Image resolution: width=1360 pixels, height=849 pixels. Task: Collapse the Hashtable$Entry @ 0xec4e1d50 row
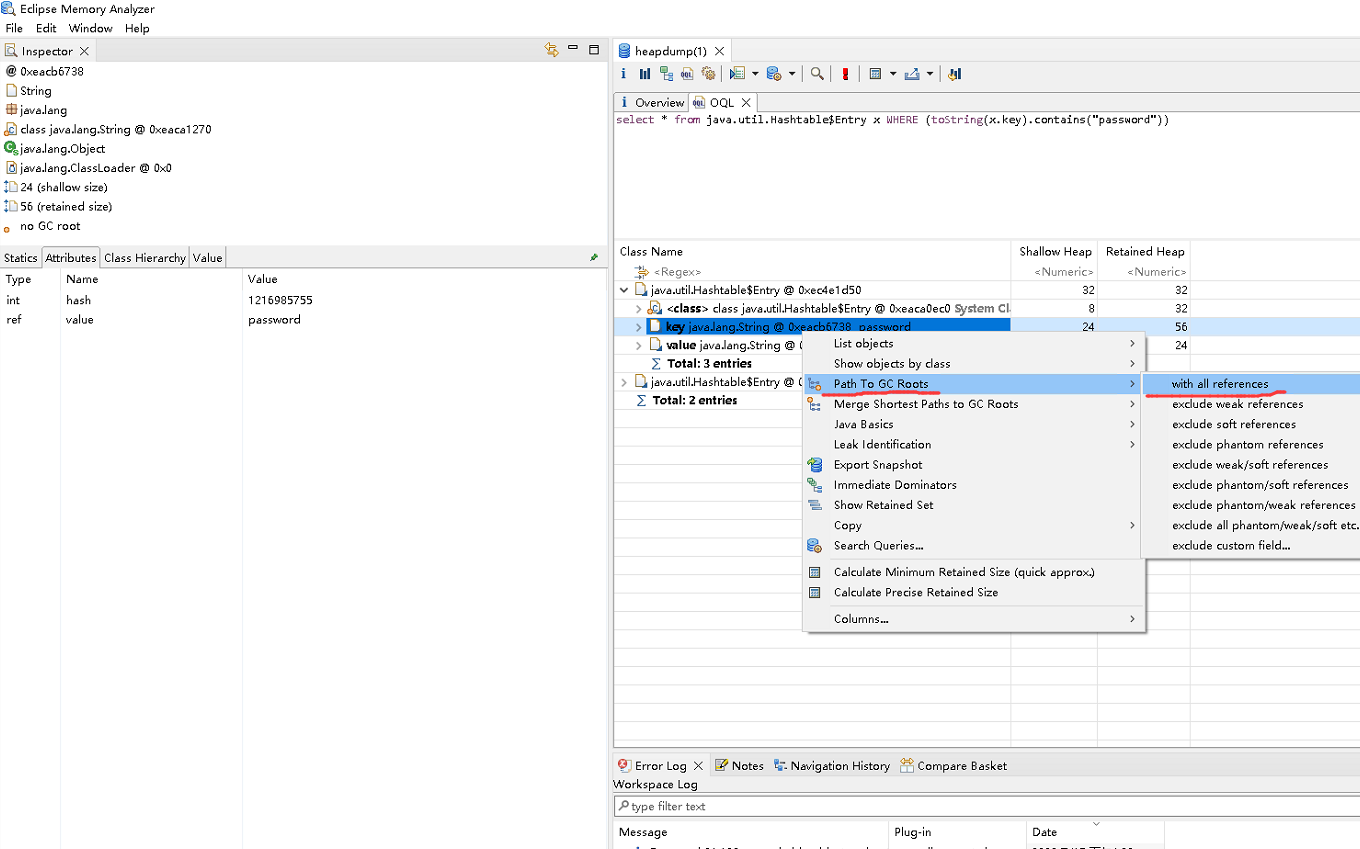(x=625, y=290)
